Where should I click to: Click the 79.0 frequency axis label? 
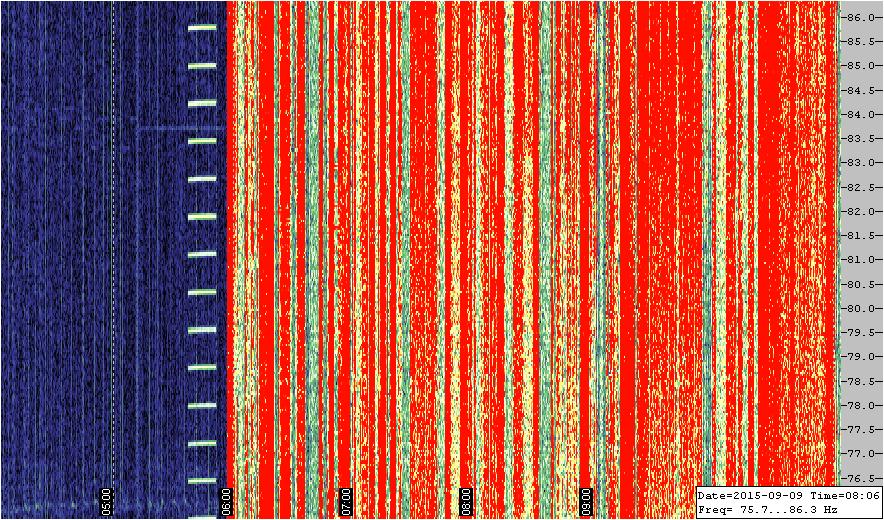(x=858, y=356)
